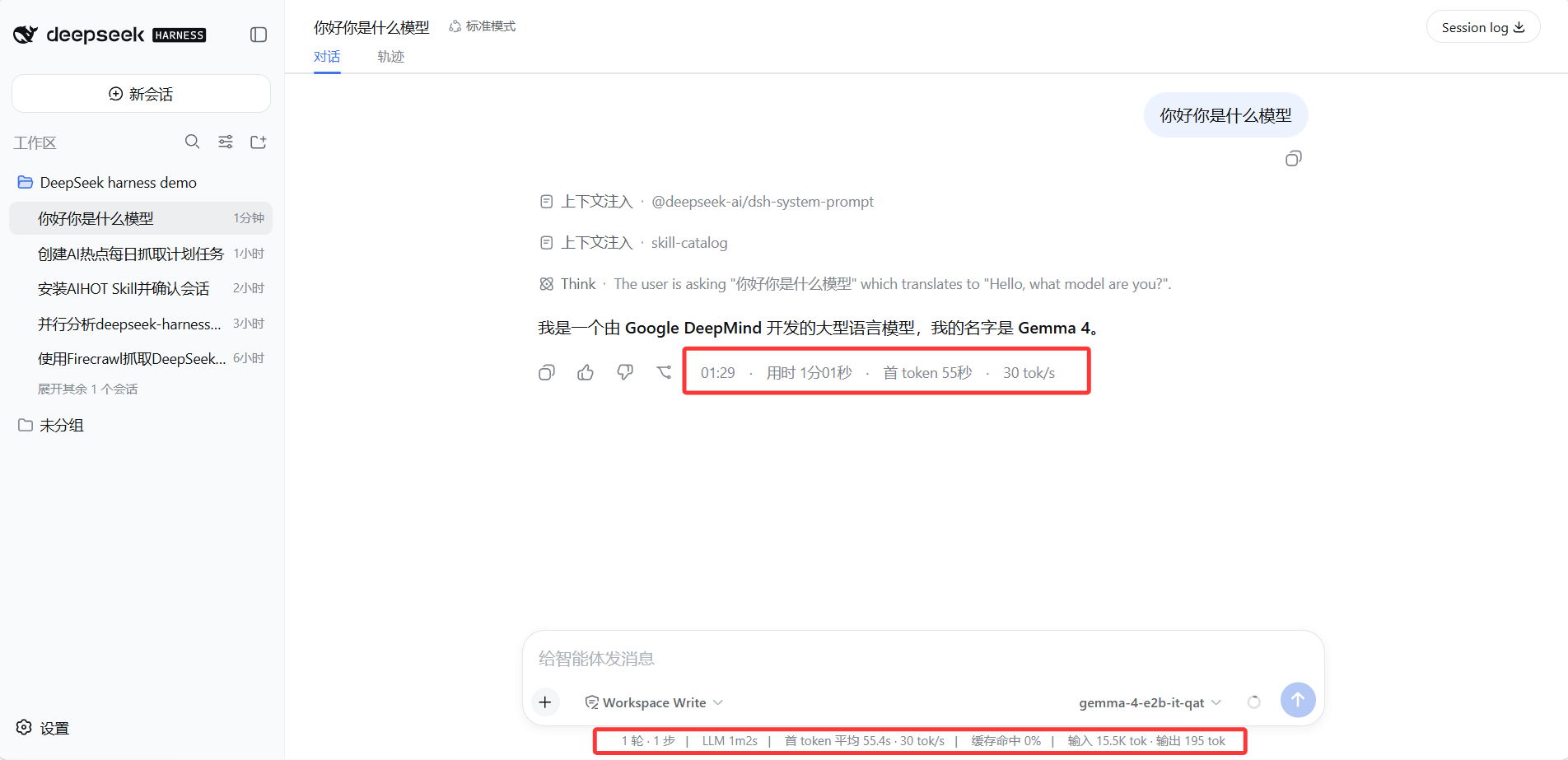Open 设置 settings
1568x760 pixels.
[x=43, y=728]
